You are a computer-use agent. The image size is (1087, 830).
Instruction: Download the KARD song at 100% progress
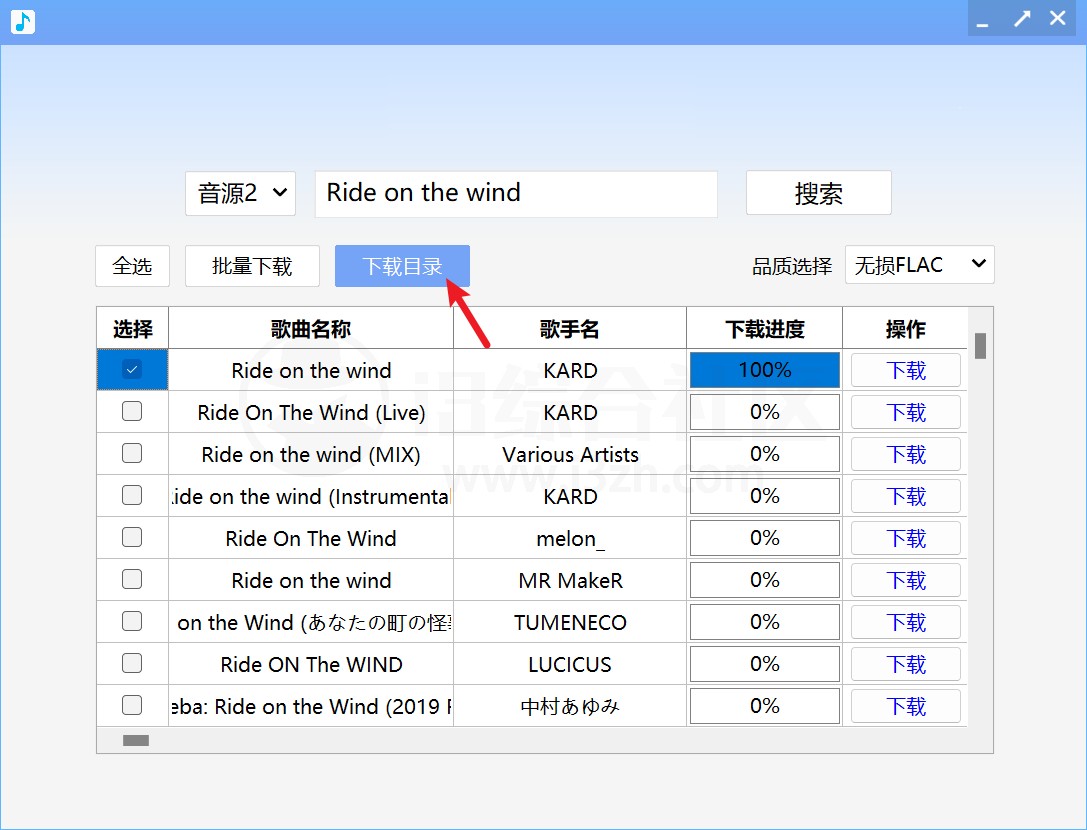pyautogui.click(x=906, y=370)
